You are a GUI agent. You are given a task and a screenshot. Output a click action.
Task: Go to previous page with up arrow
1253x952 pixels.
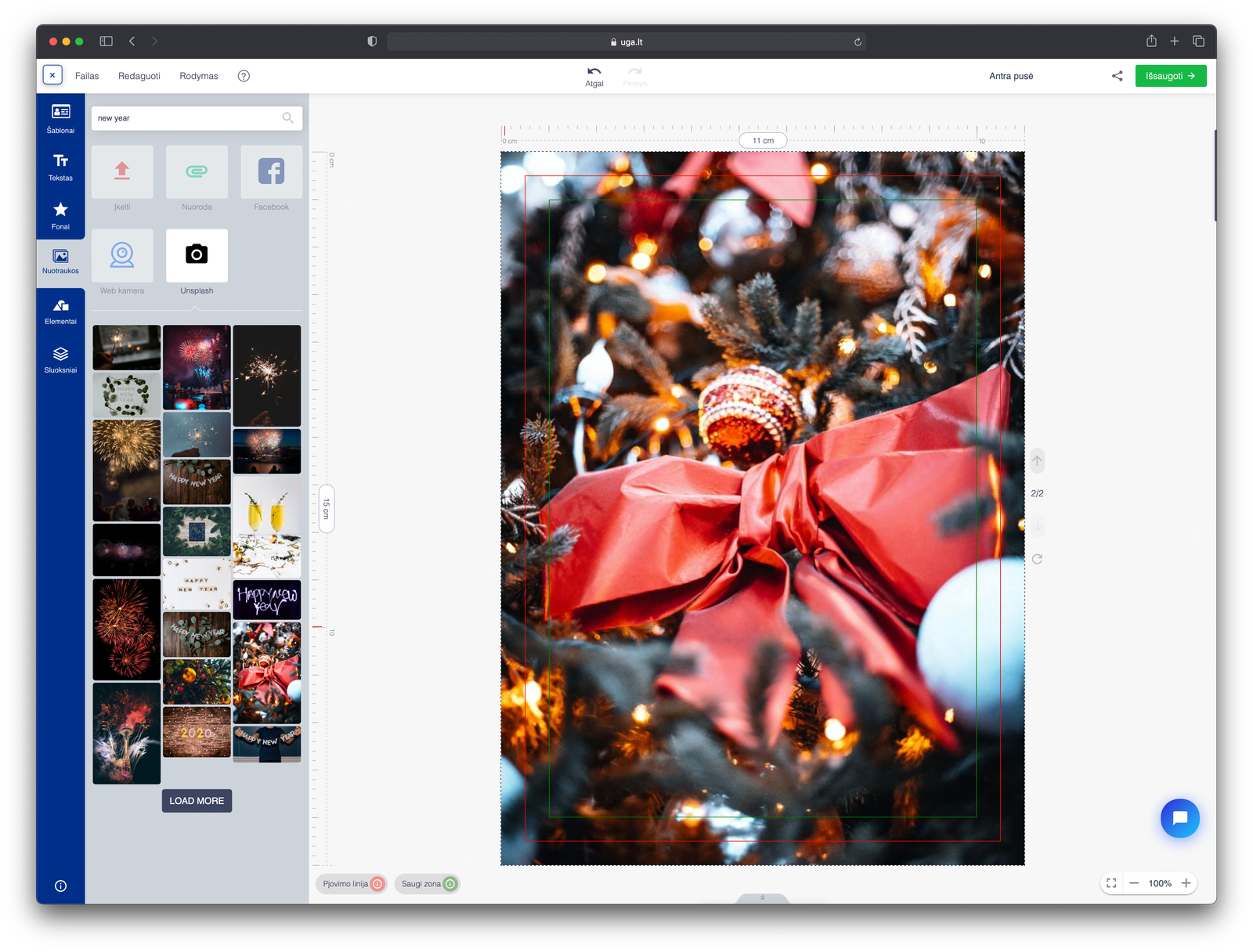point(1037,460)
